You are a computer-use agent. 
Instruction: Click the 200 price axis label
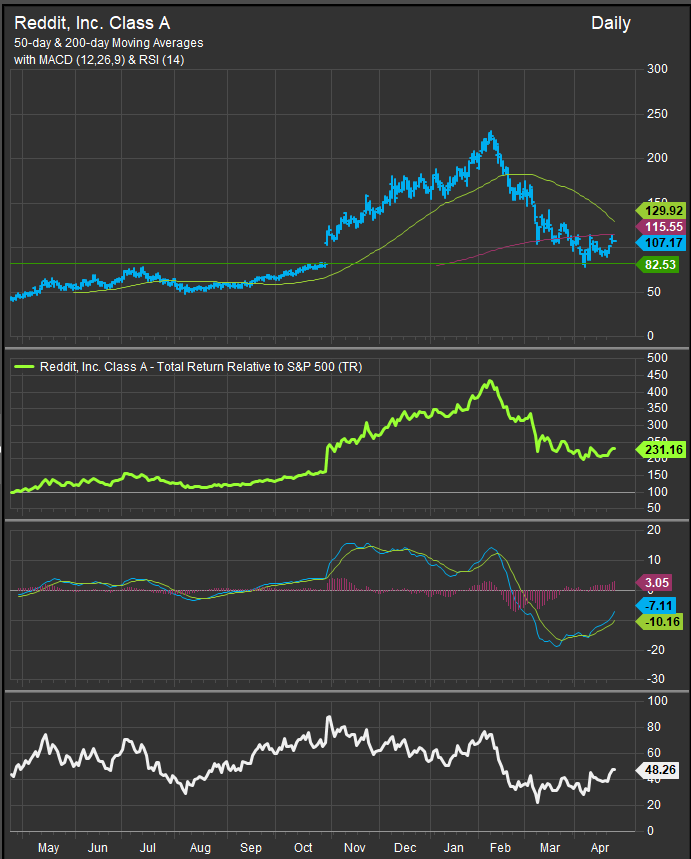pyautogui.click(x=657, y=158)
